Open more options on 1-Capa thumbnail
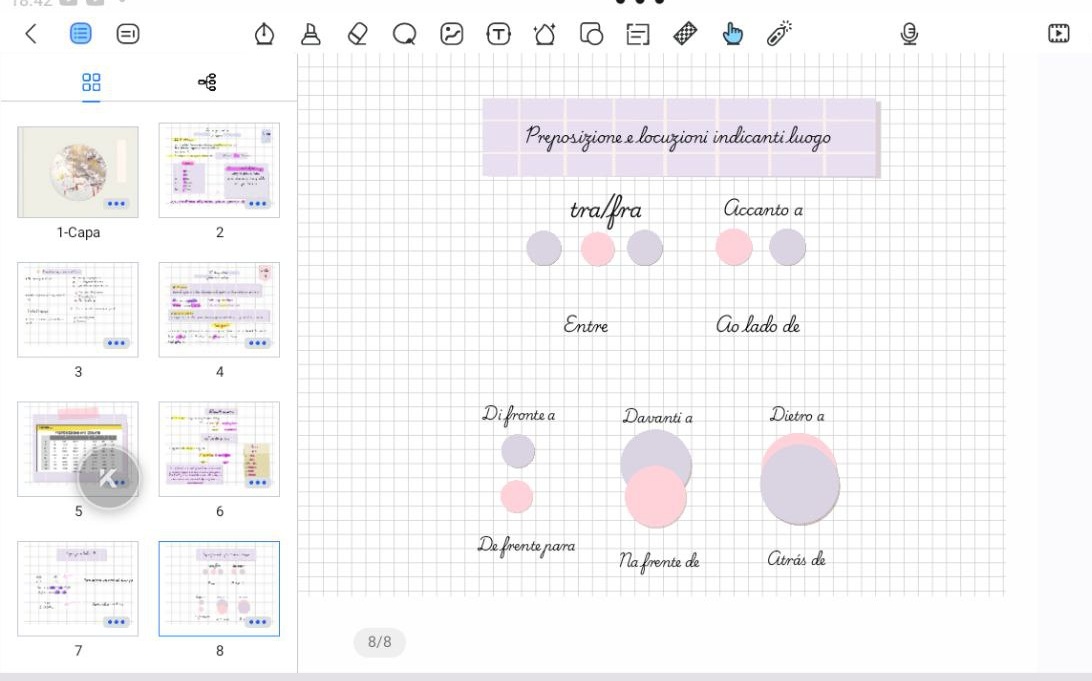This screenshot has width=1092, height=681. point(116,204)
